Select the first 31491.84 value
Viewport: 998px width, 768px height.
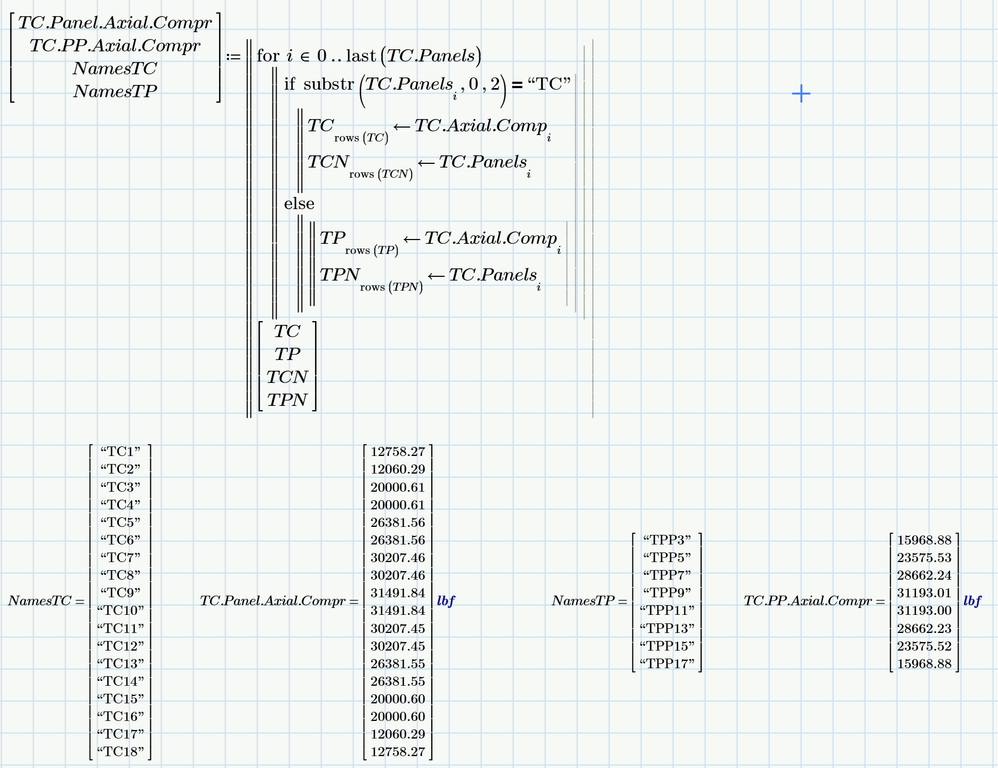398,593
